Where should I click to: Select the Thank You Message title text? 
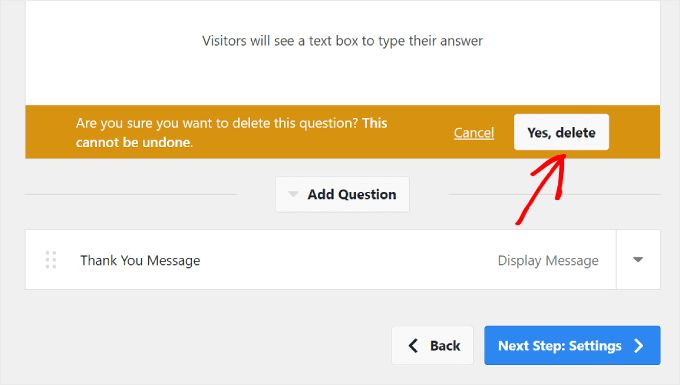click(140, 261)
